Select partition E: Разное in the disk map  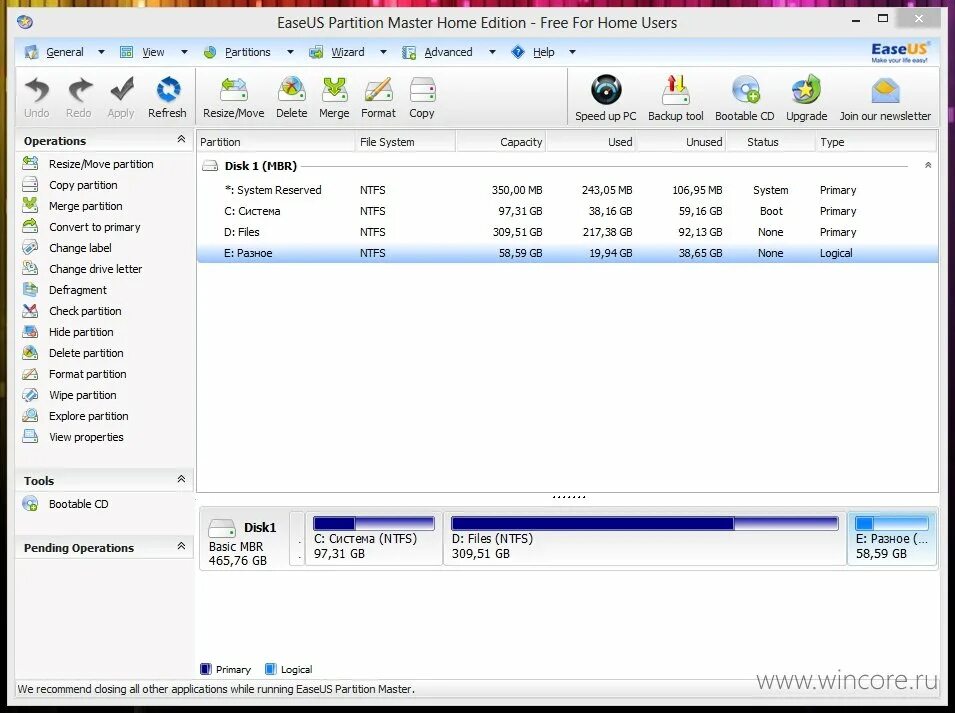(x=891, y=540)
